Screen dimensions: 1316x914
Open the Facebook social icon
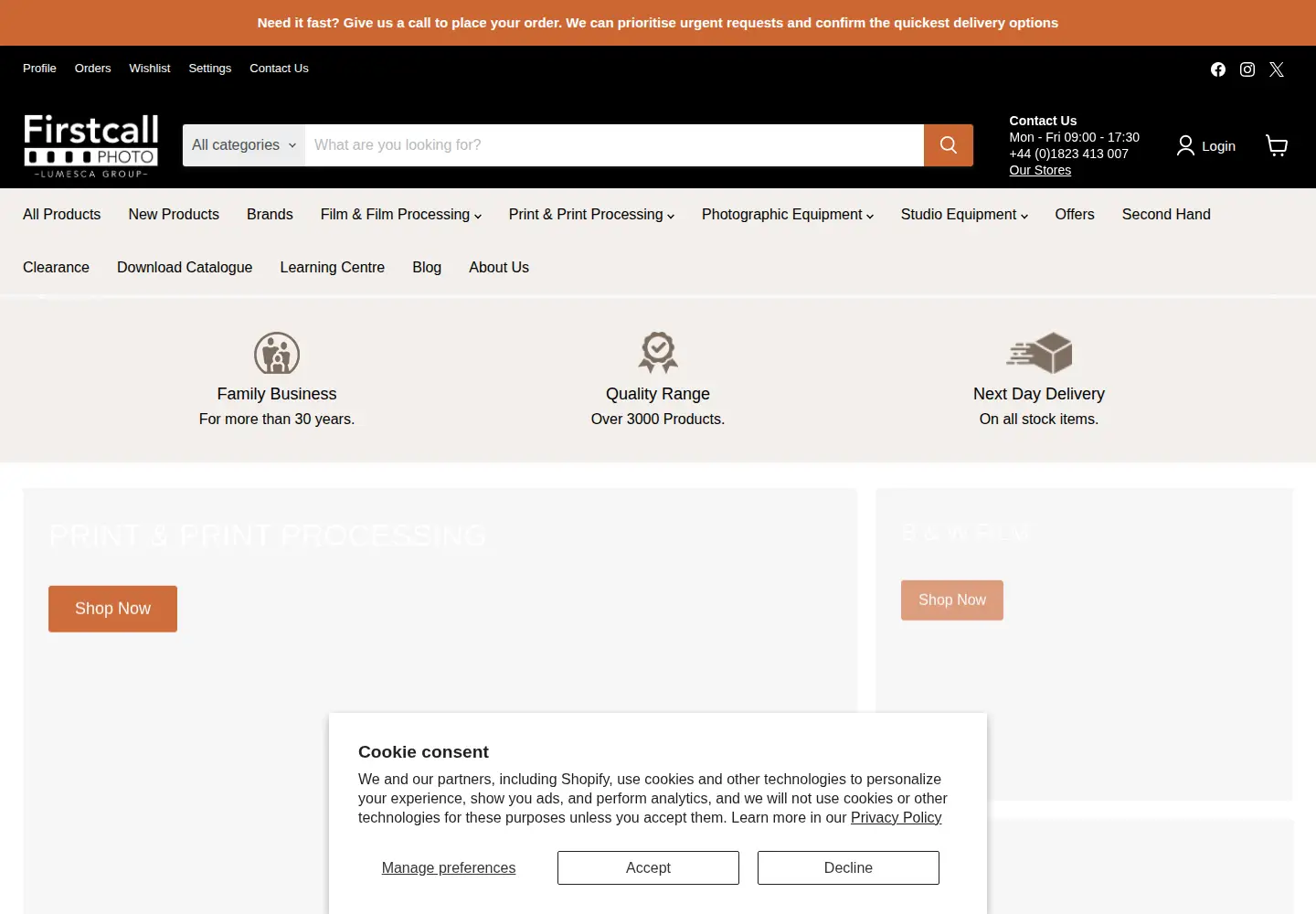(1218, 69)
